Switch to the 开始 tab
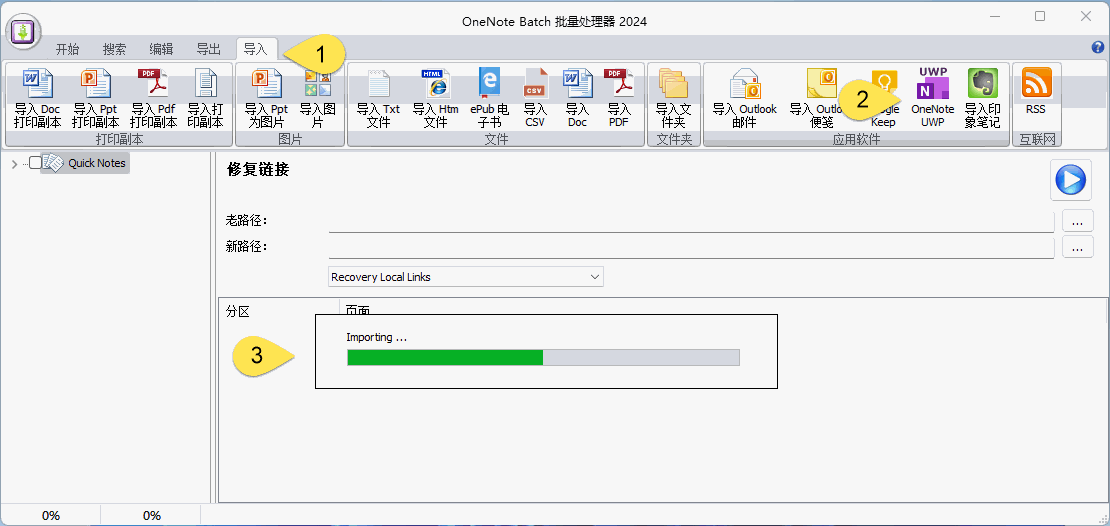Image resolution: width=1110 pixels, height=526 pixels. point(68,49)
